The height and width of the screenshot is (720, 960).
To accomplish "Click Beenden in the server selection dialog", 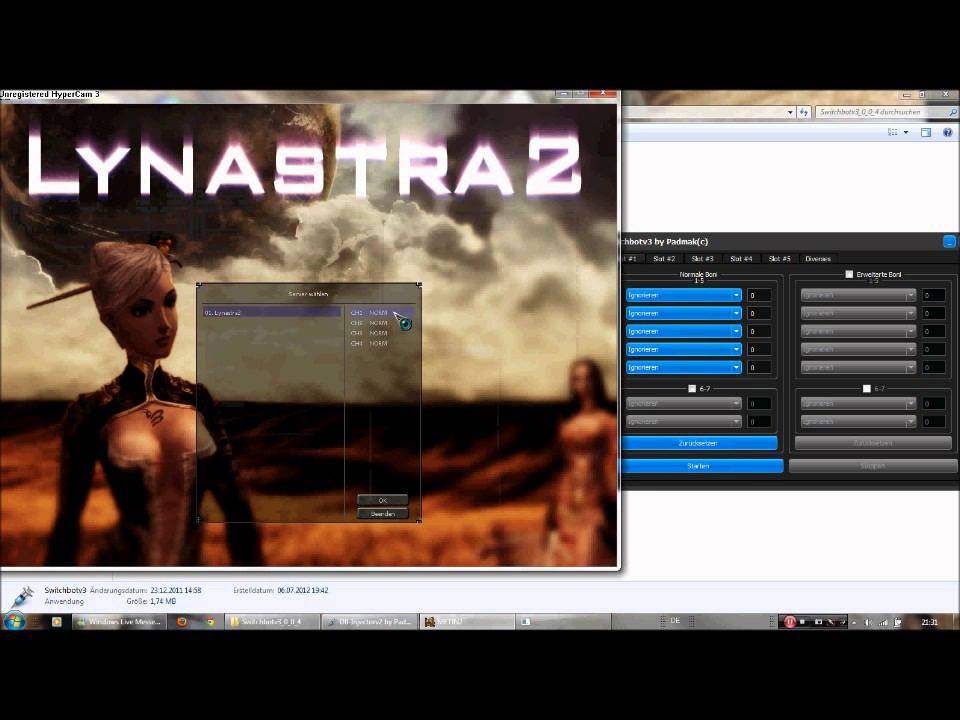I will pyautogui.click(x=383, y=514).
